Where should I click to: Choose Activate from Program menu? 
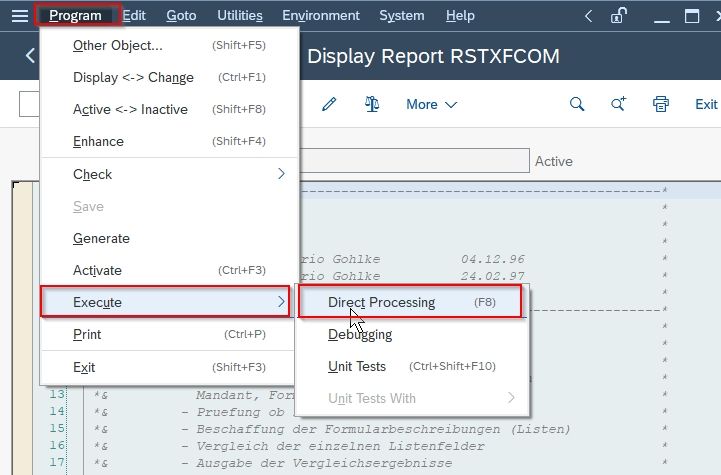pyautogui.click(x=168, y=270)
